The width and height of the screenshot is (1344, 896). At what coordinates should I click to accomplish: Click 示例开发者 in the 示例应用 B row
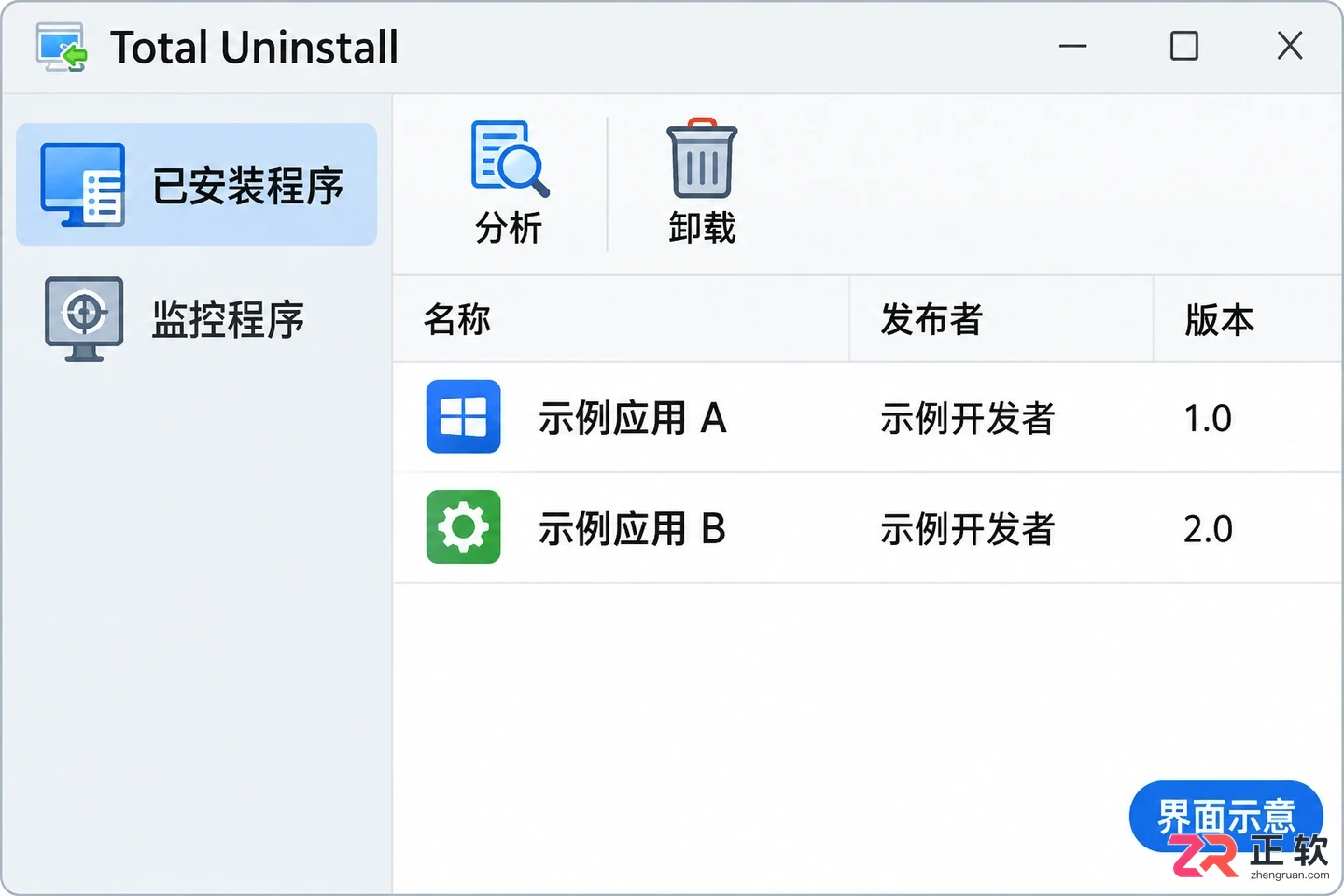tap(967, 529)
